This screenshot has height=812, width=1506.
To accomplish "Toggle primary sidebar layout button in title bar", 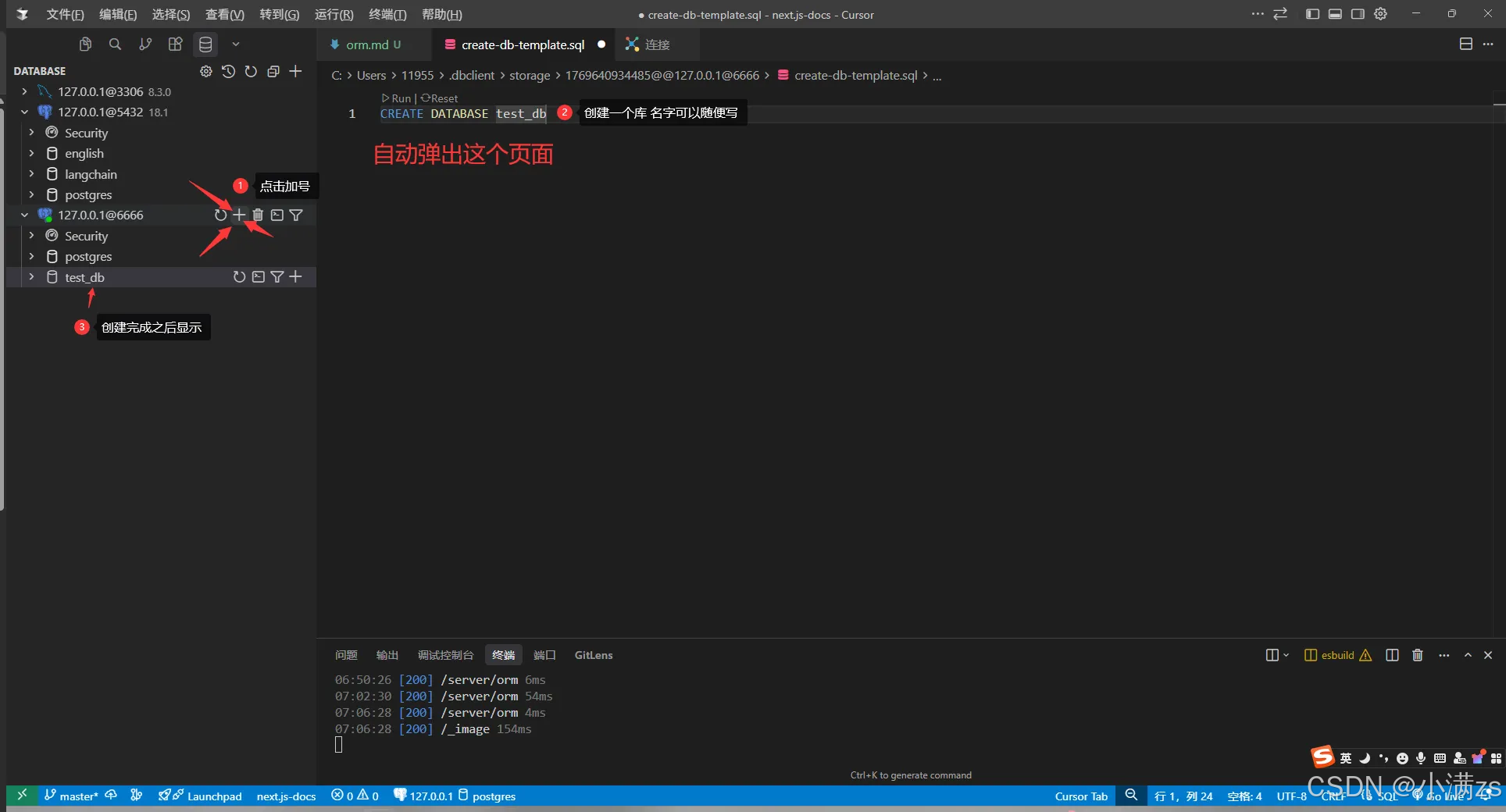I will (1312, 14).
